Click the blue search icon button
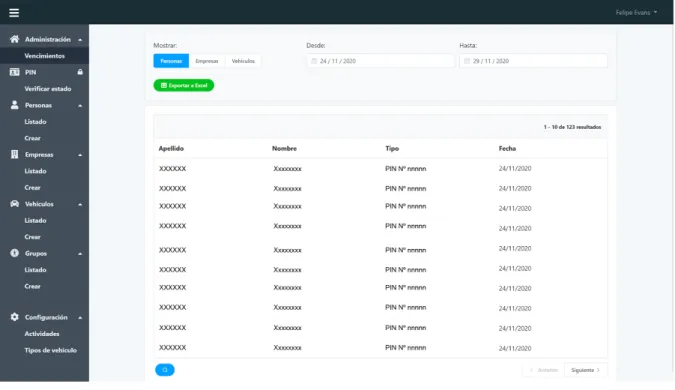The width and height of the screenshot is (675, 390). pos(164,370)
